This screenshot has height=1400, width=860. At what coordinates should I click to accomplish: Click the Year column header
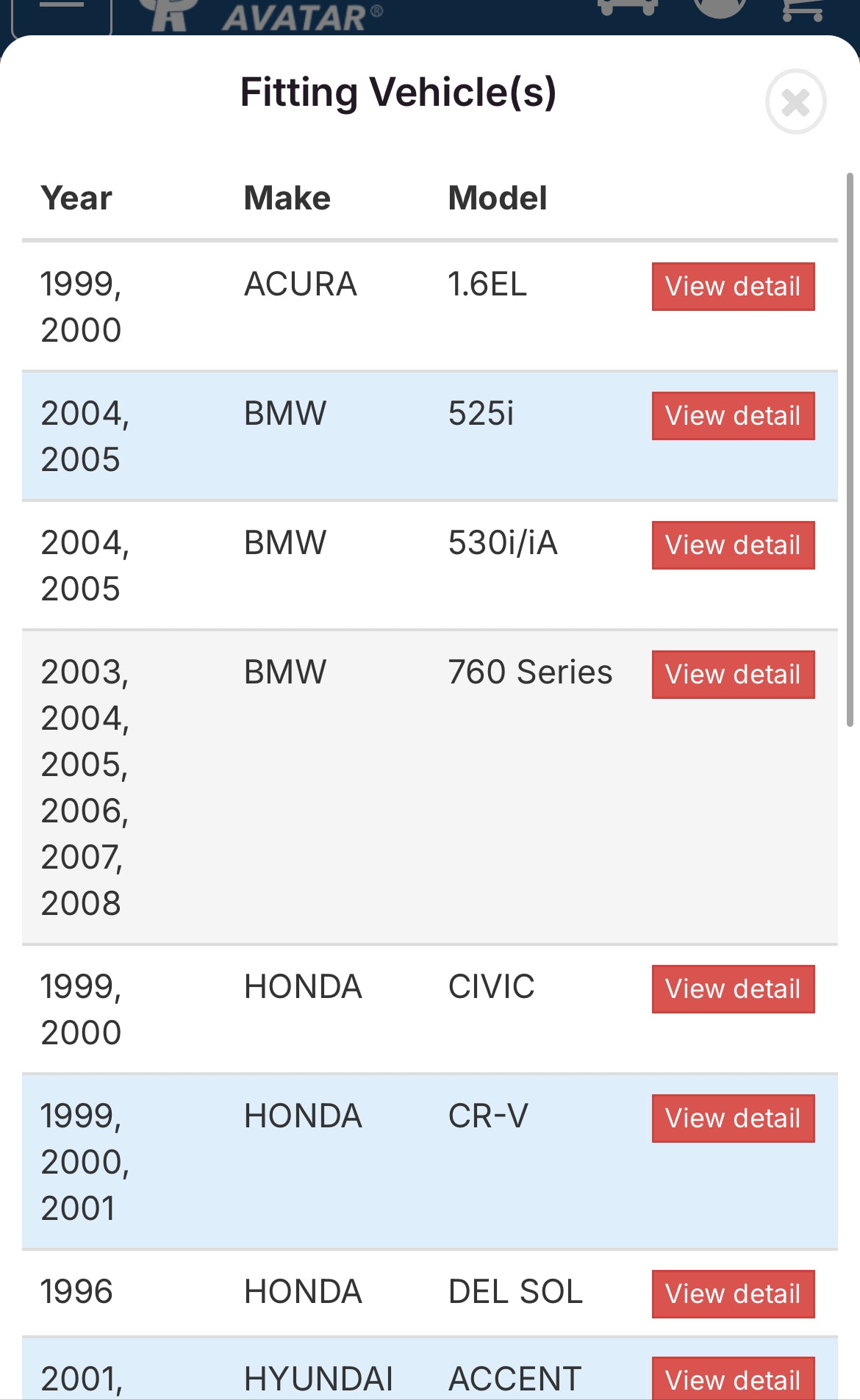[76, 198]
